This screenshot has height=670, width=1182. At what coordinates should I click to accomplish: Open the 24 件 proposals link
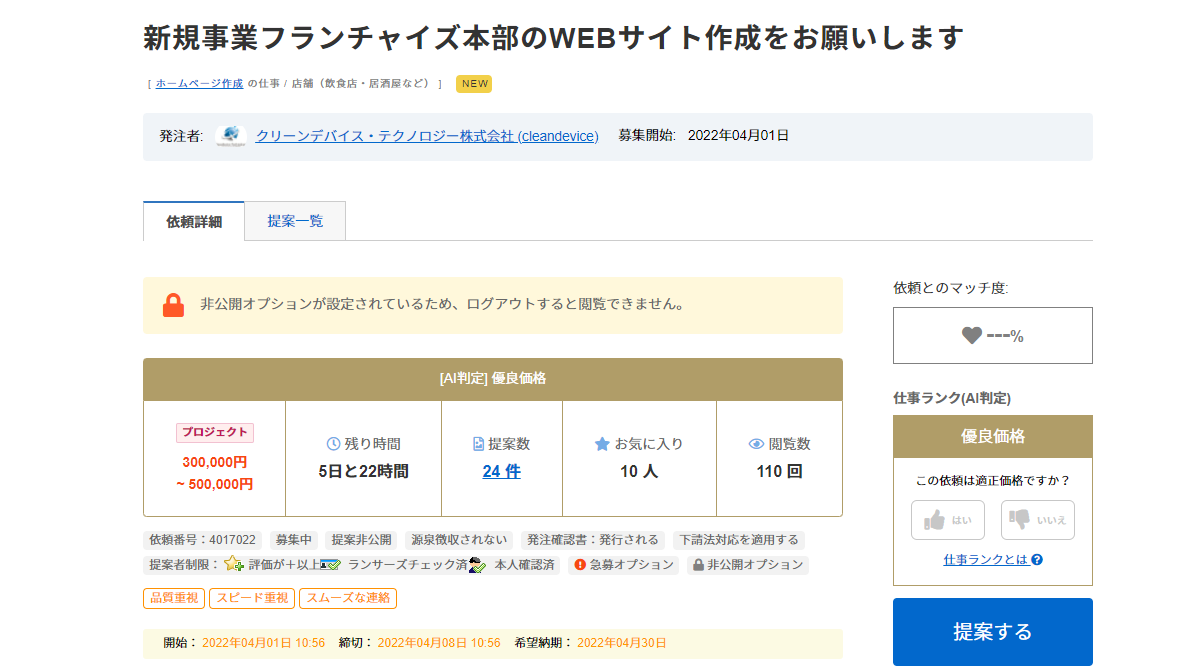pos(501,471)
